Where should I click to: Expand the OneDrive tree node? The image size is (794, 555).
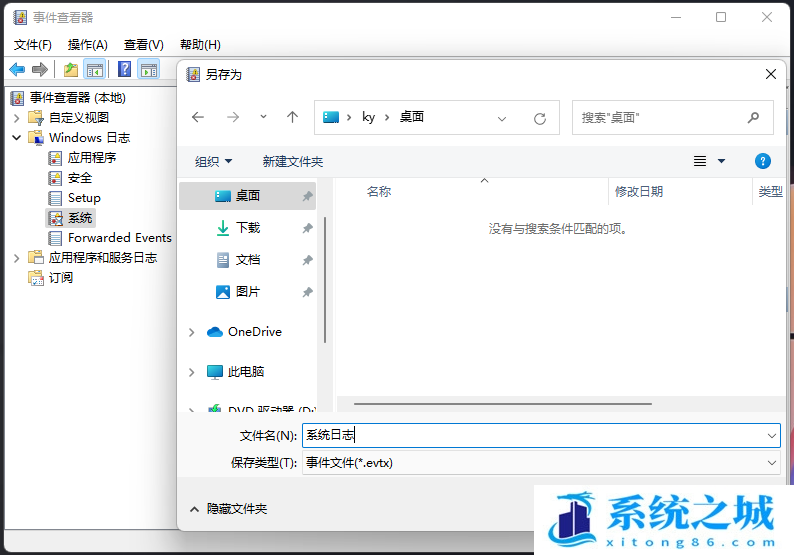(x=192, y=332)
